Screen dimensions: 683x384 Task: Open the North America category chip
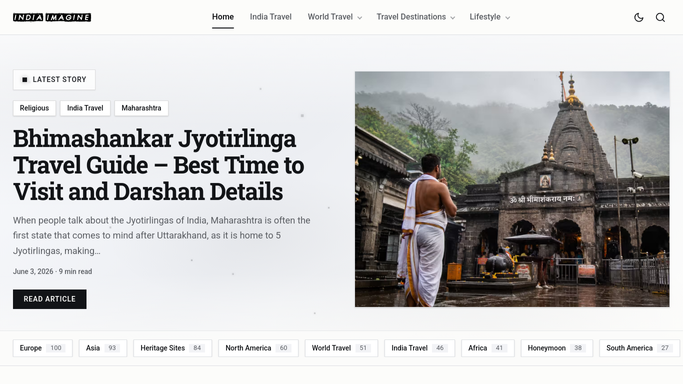[258, 348]
